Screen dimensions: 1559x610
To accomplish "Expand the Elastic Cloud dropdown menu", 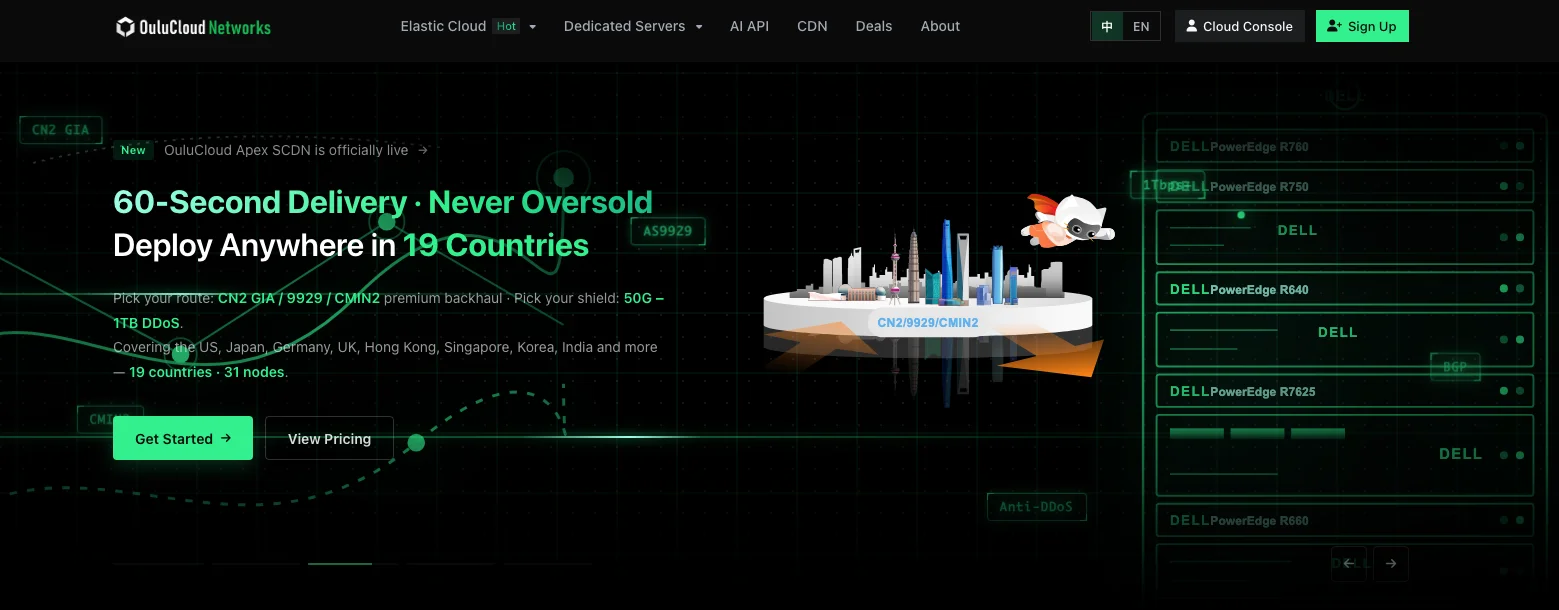I will (x=468, y=26).
